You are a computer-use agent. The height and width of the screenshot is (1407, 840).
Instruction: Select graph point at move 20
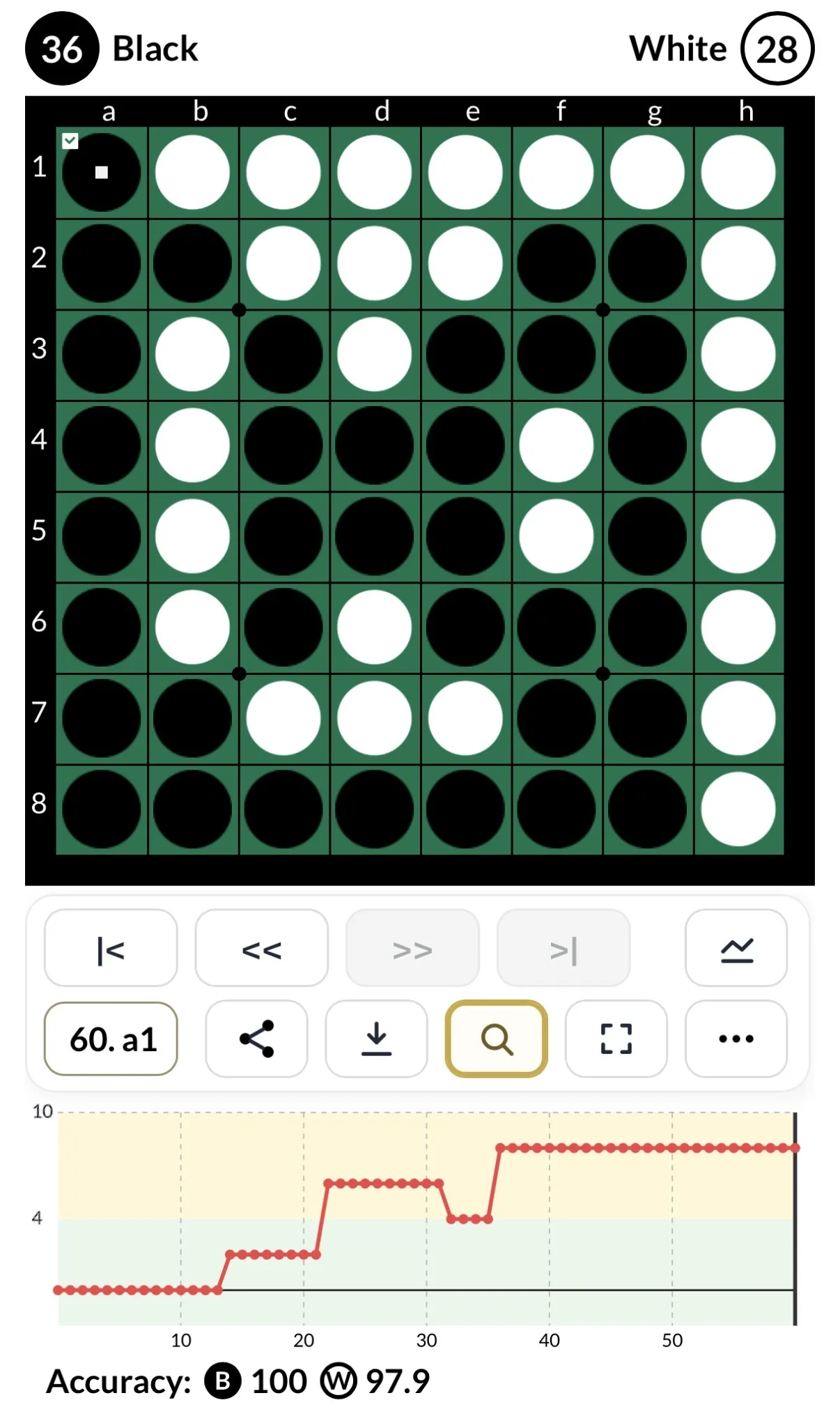point(304,1254)
